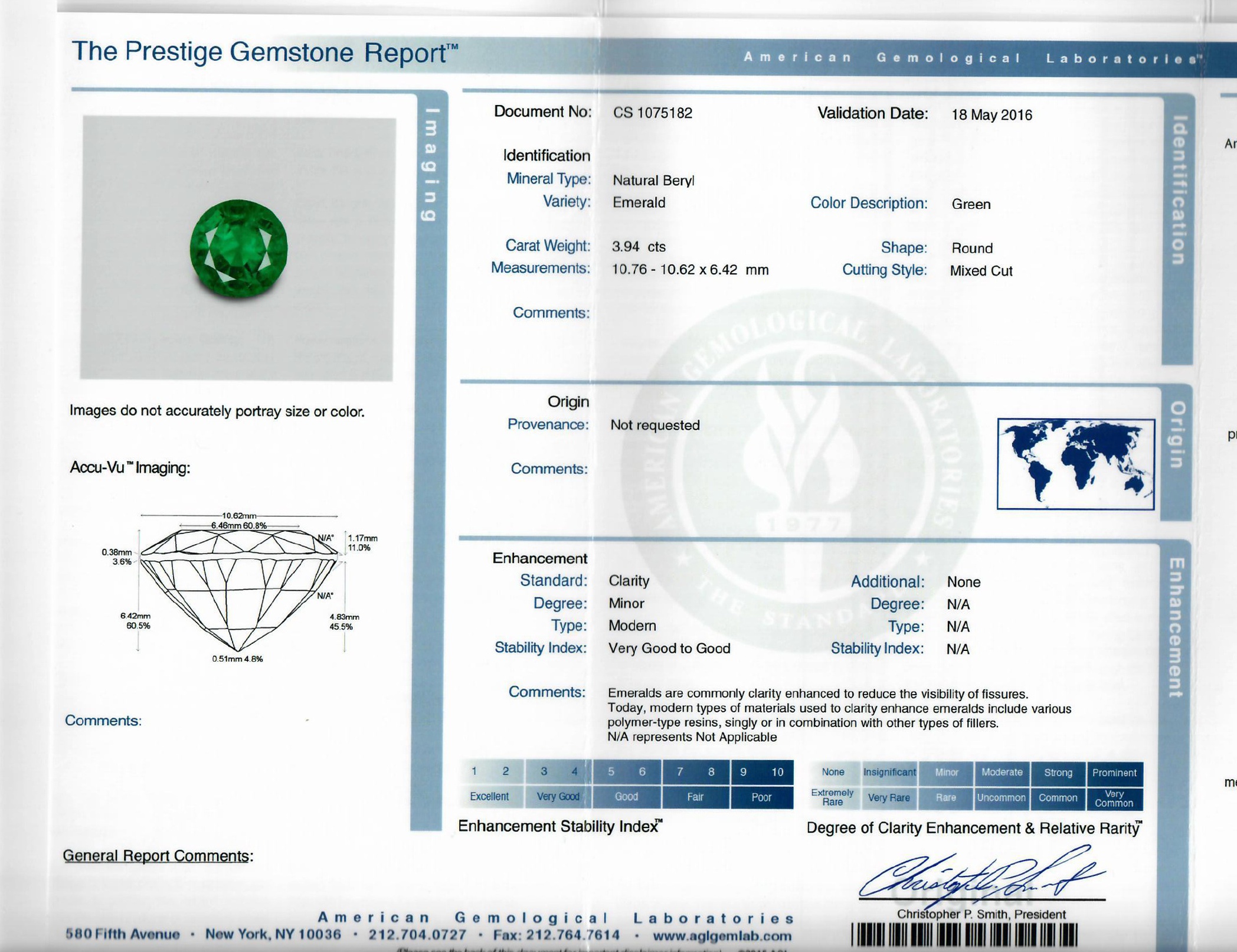Click additional enhancement 'None'

963,582
